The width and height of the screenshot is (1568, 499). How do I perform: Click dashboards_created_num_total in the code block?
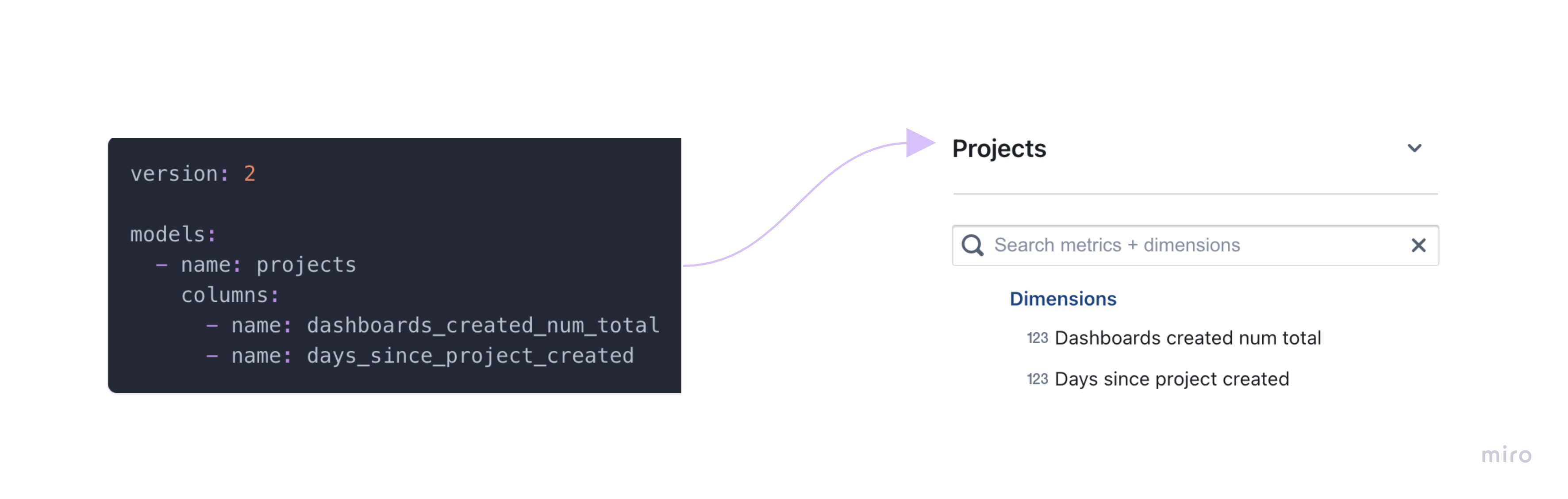(483, 326)
